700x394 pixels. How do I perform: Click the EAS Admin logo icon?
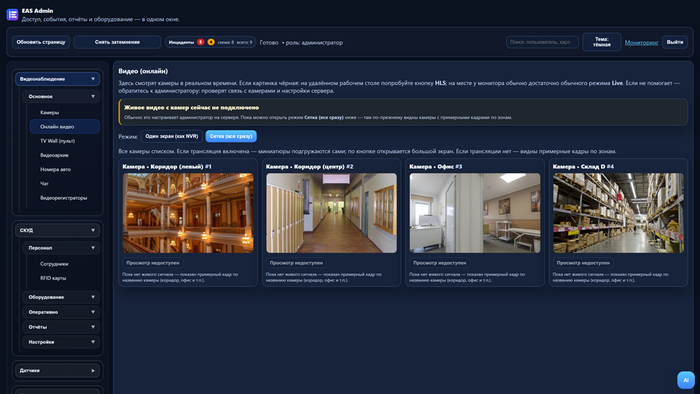point(12,14)
